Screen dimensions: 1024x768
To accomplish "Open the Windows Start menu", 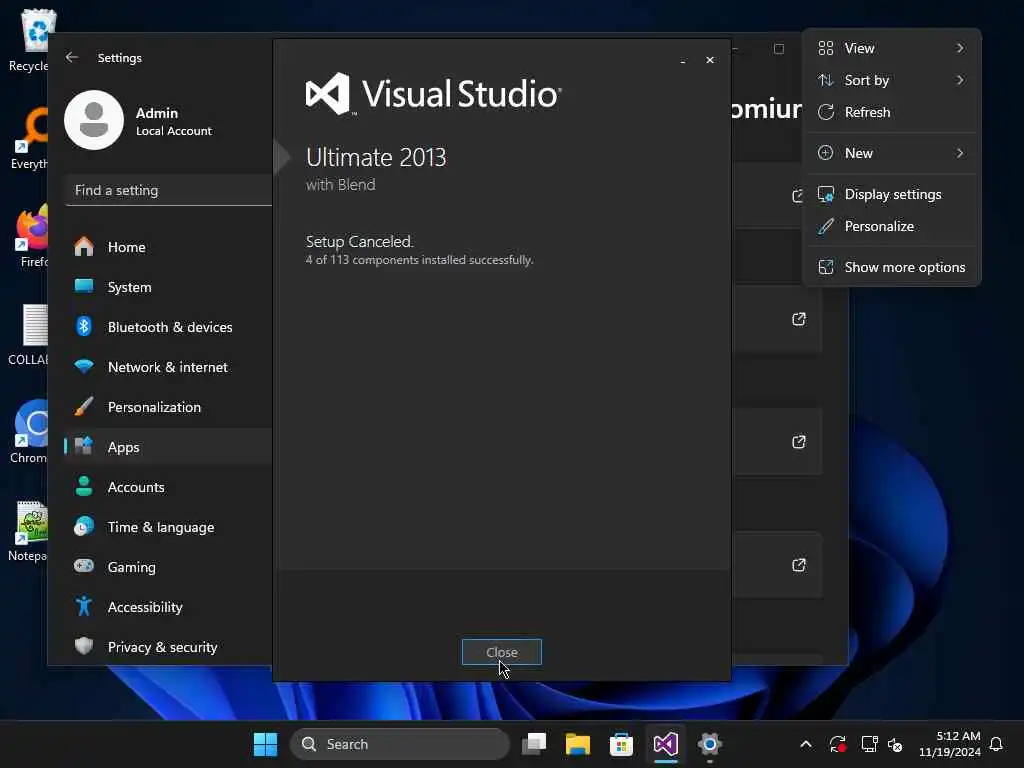I will click(265, 744).
